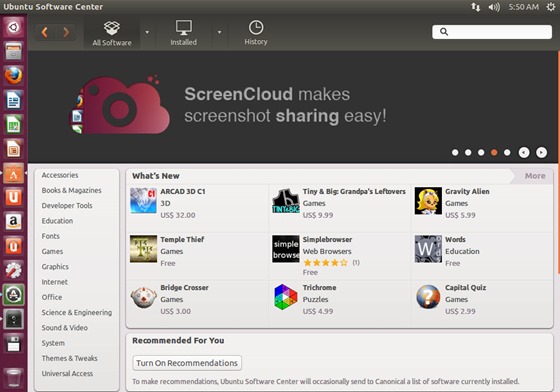
Task: Click the Tiny & Big app icon
Action: coord(286,201)
